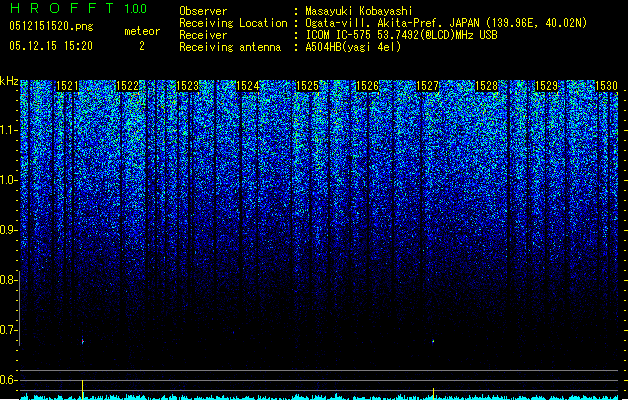Click the meteor count value 2

(142, 46)
